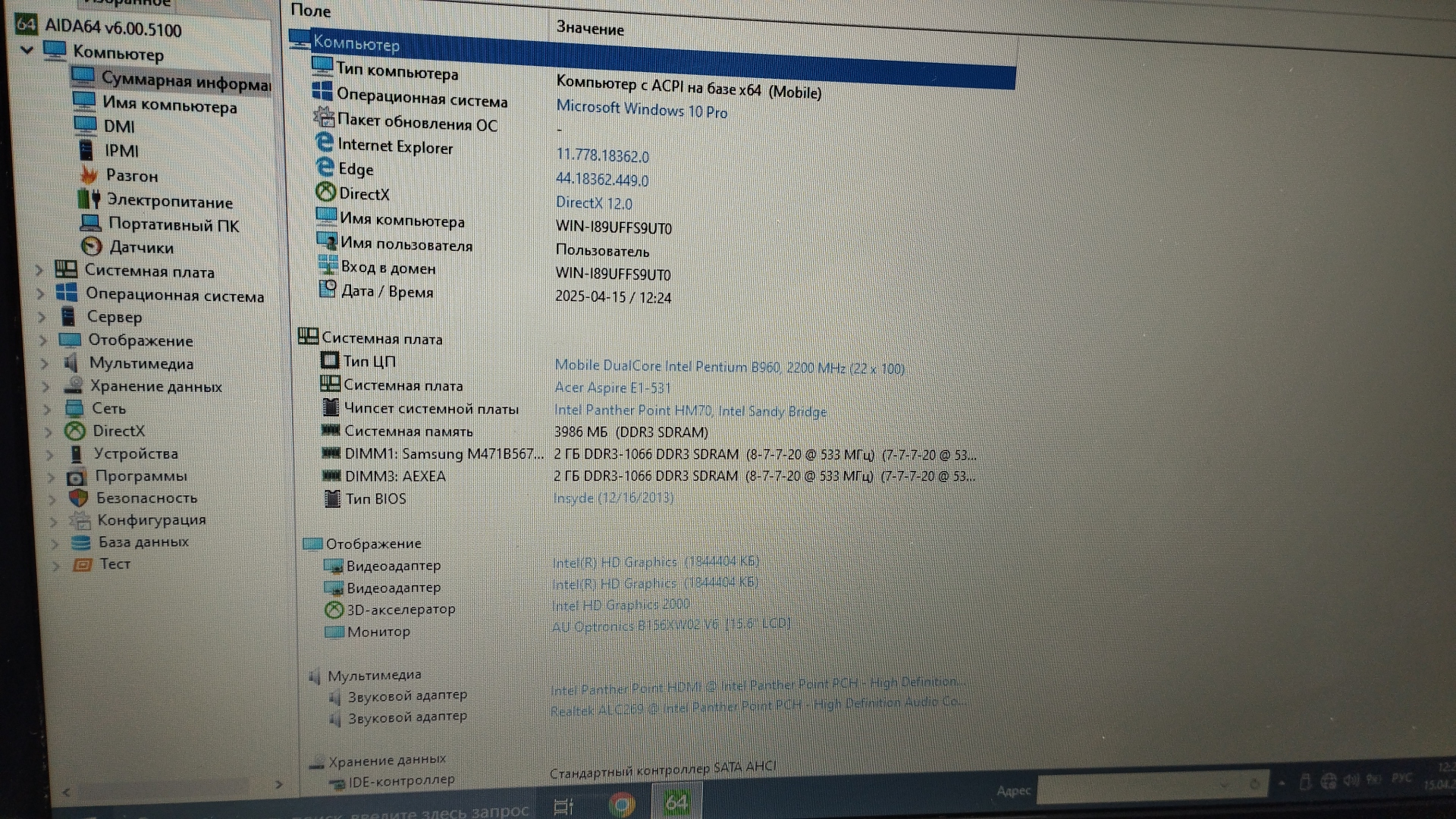Select the Overclock (Разгон) flame icon
Image resolution: width=1456 pixels, height=819 pixels.
point(89,175)
